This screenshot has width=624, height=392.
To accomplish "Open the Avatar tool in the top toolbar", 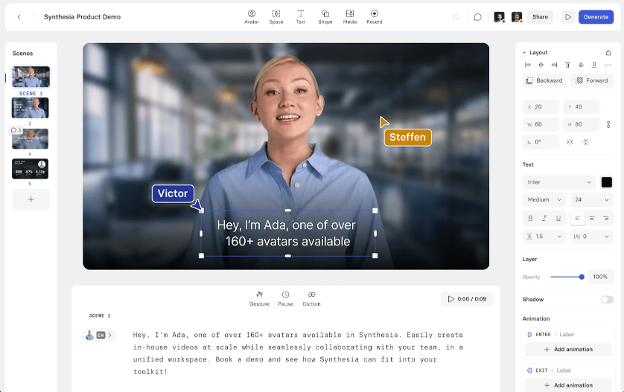I will pyautogui.click(x=252, y=17).
